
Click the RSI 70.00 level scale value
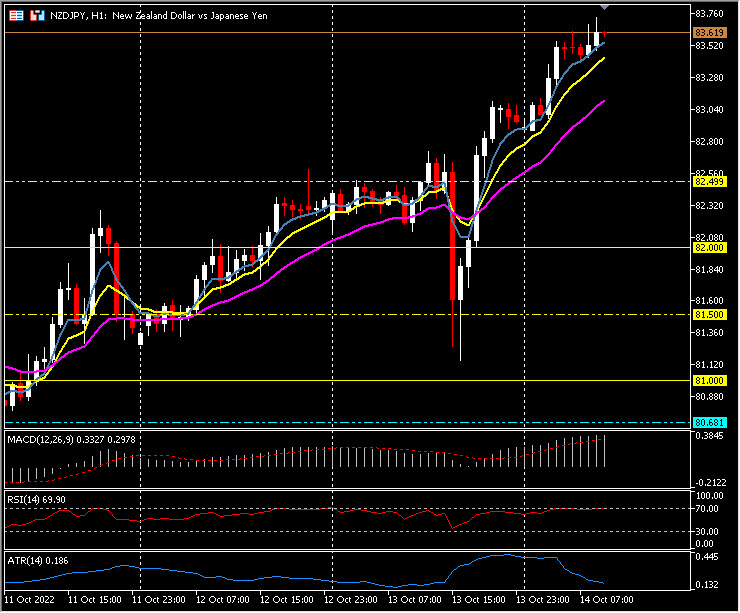point(708,508)
